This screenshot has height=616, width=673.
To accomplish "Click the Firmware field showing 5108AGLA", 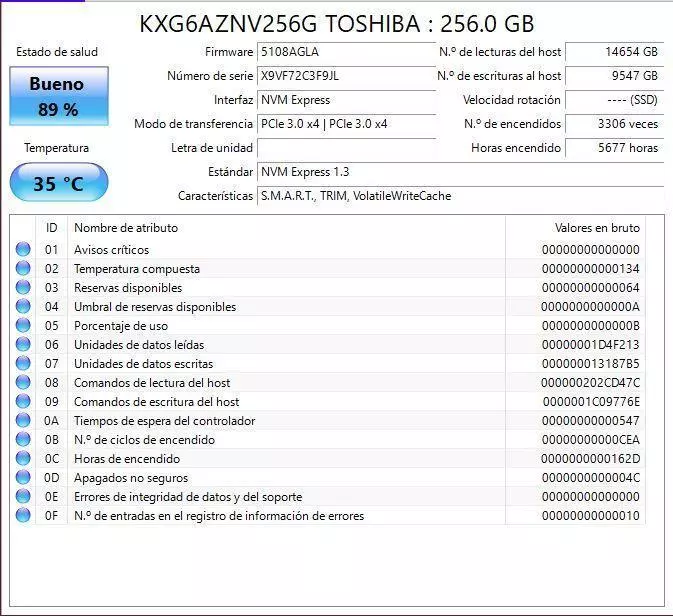I will coord(346,52).
